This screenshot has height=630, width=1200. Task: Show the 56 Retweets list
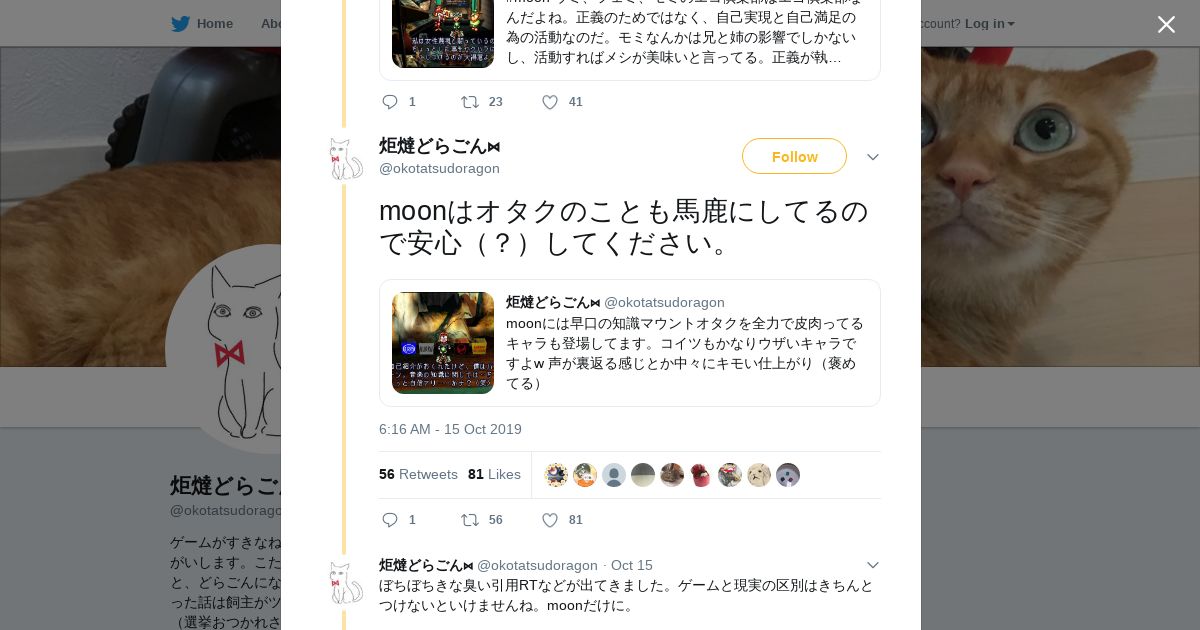(x=418, y=474)
